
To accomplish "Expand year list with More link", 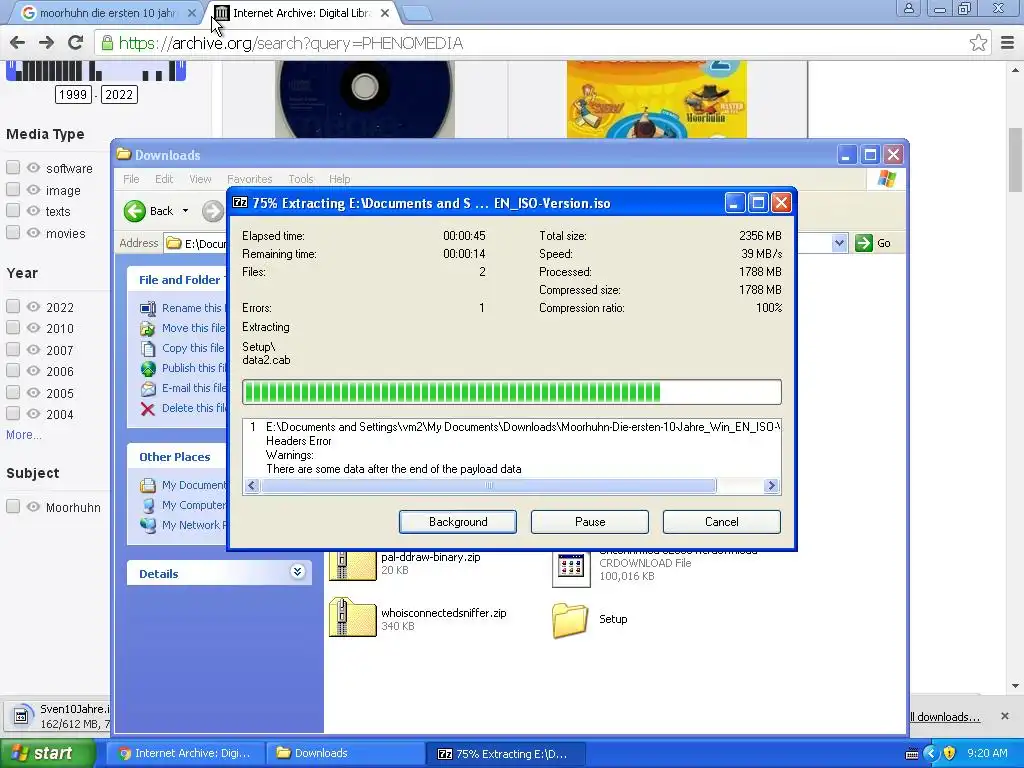I will [x=24, y=435].
